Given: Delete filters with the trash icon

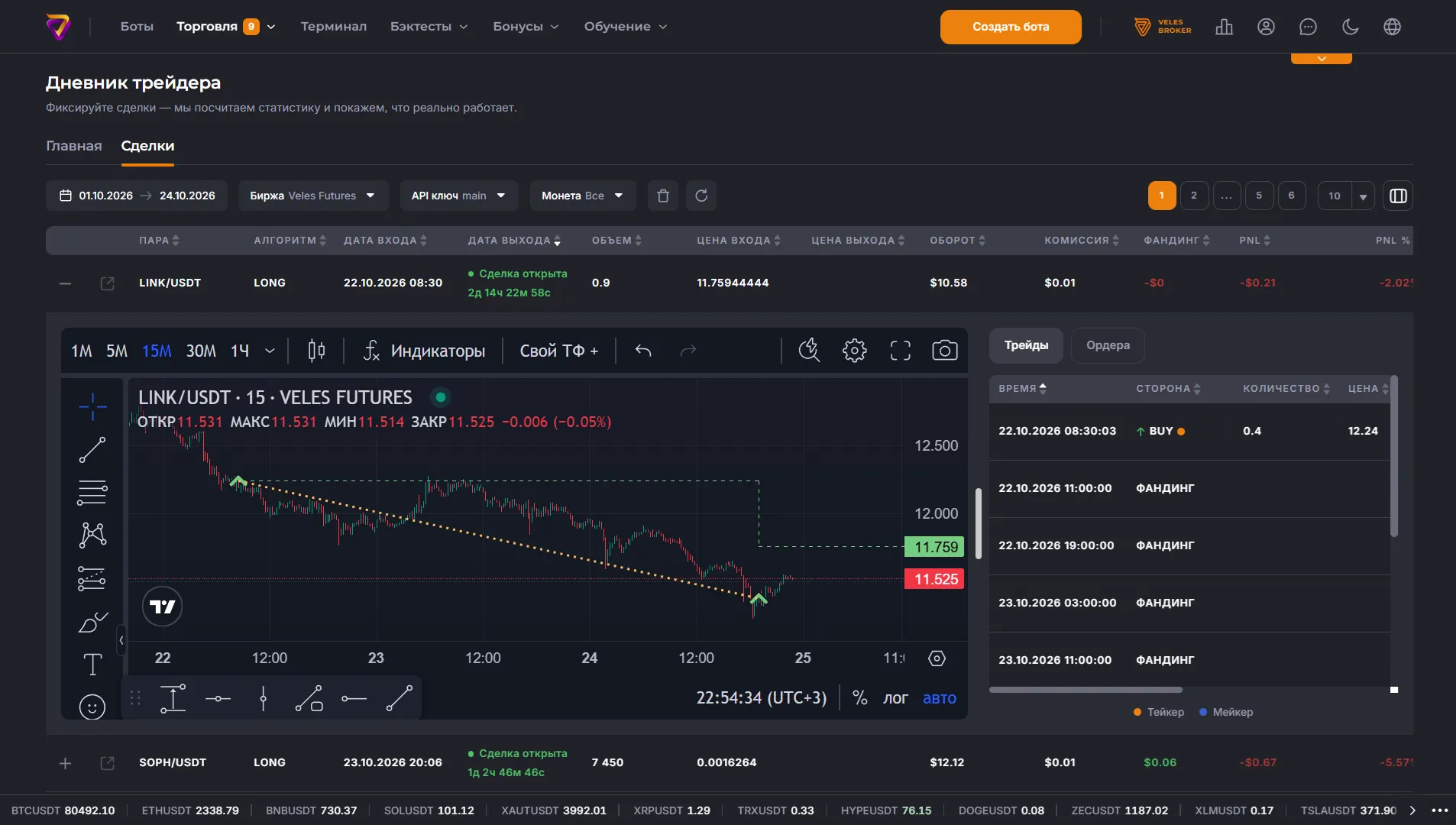Looking at the screenshot, I should click(x=663, y=196).
